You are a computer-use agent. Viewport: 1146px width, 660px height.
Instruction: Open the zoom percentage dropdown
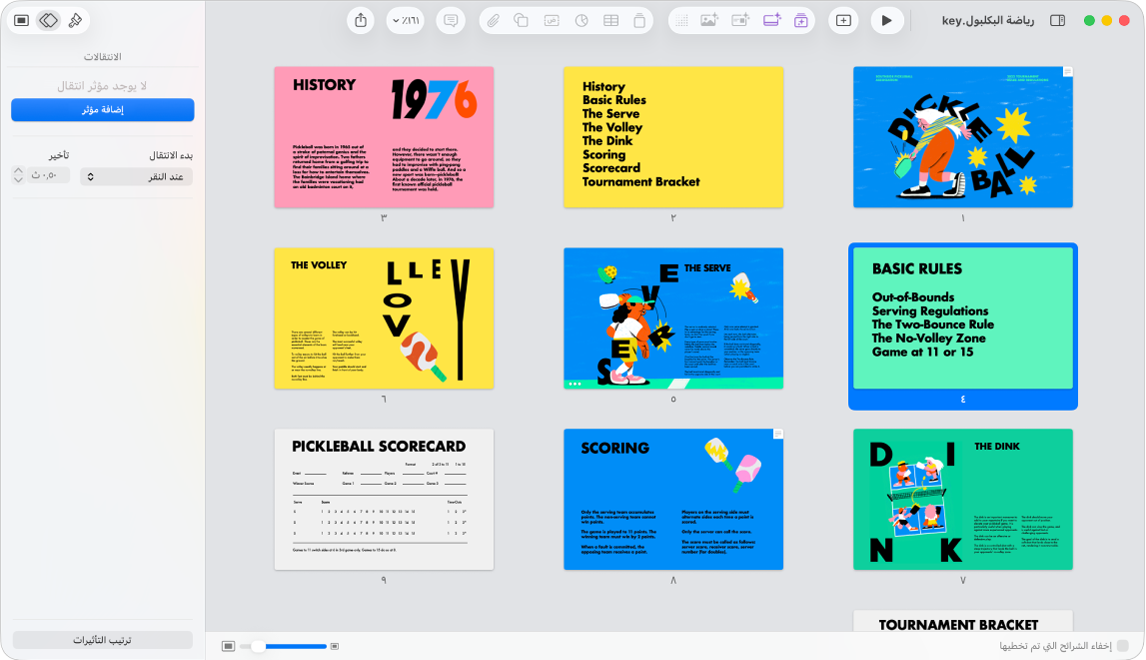tap(406, 20)
